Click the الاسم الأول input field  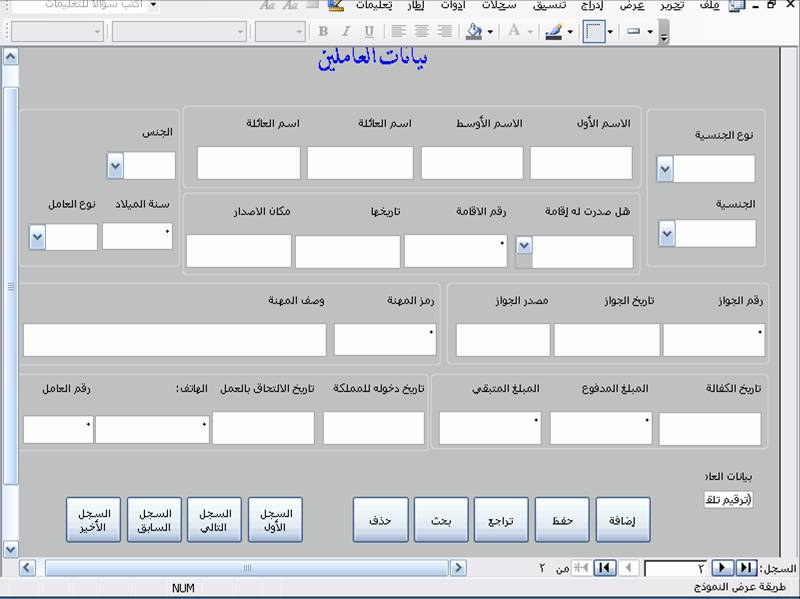tap(581, 163)
